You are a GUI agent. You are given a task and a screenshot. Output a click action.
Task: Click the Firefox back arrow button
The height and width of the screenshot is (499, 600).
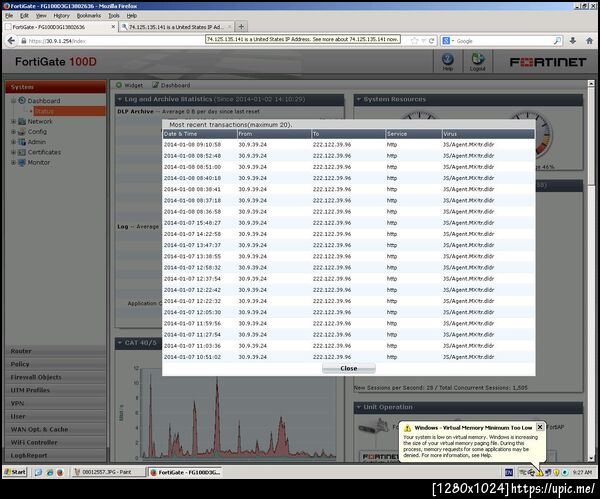point(11,41)
